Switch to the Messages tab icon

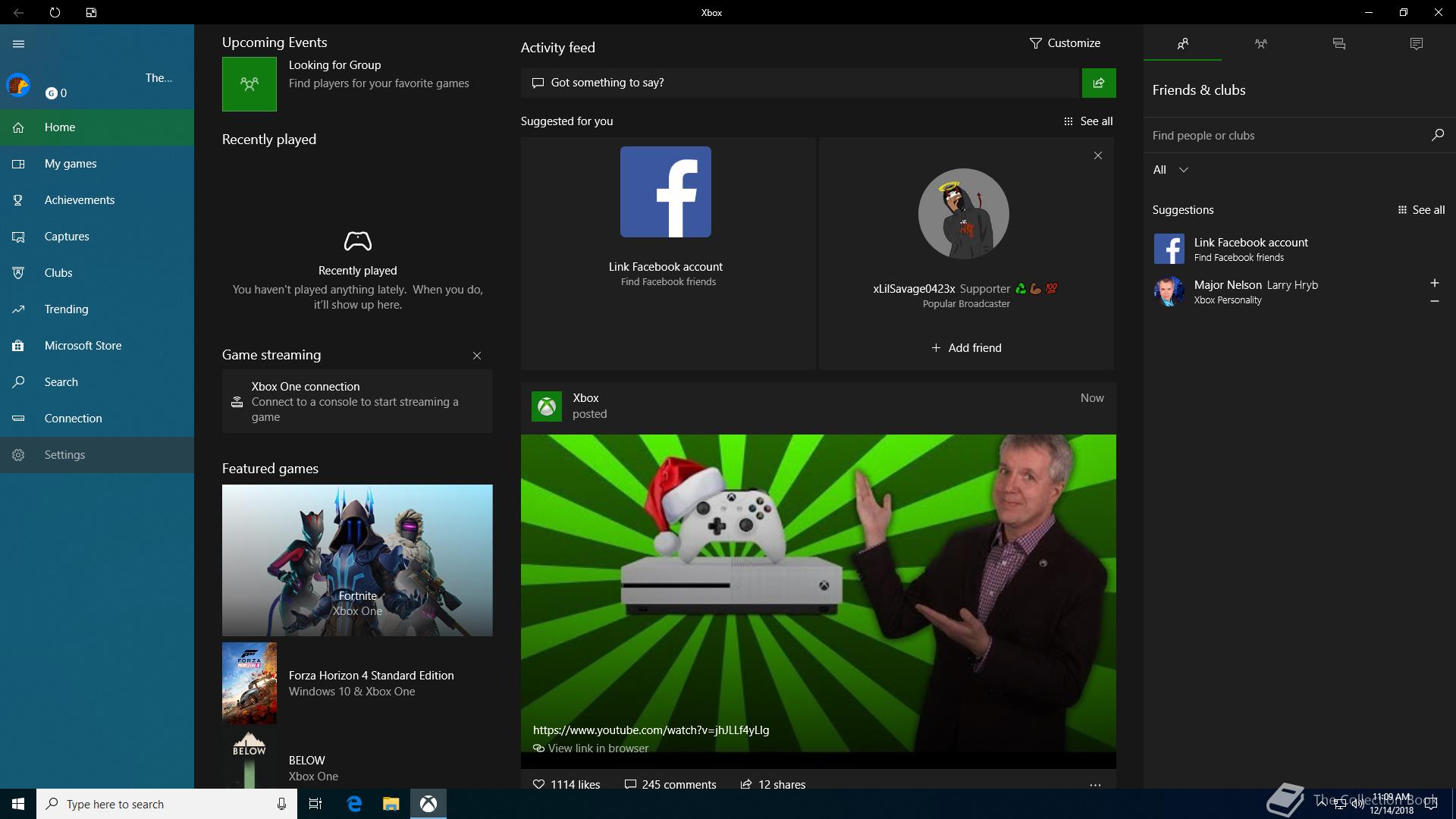1338,44
